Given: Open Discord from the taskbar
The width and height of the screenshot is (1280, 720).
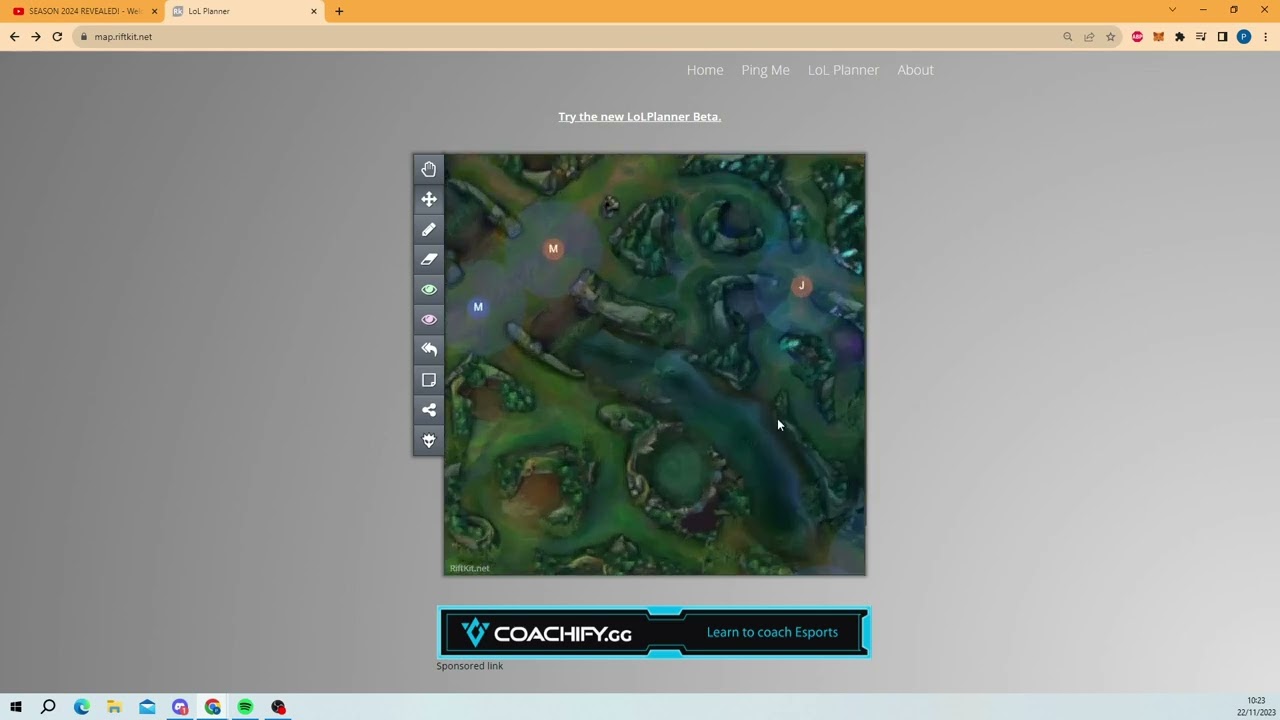Looking at the screenshot, I should [x=180, y=707].
